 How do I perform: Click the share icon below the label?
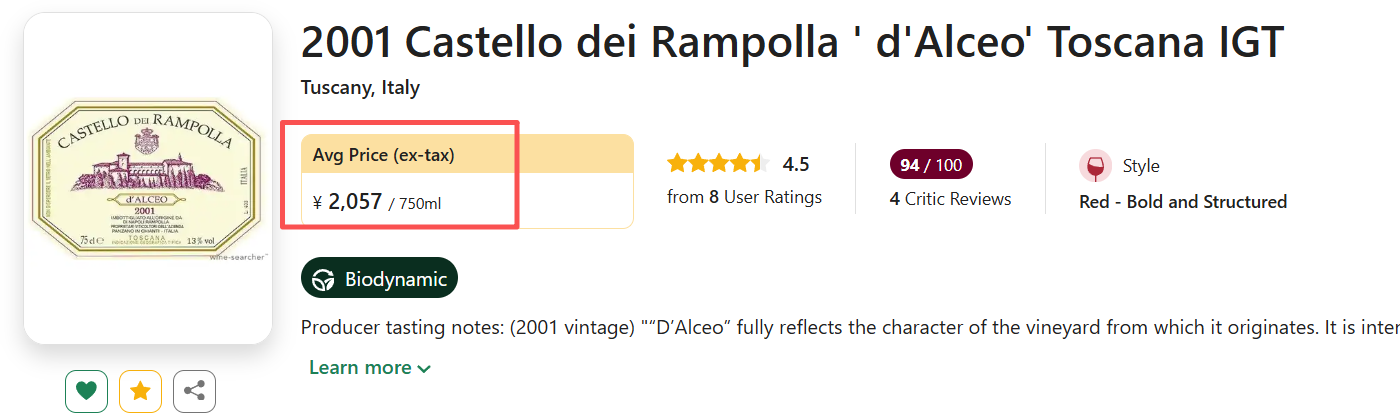194,391
